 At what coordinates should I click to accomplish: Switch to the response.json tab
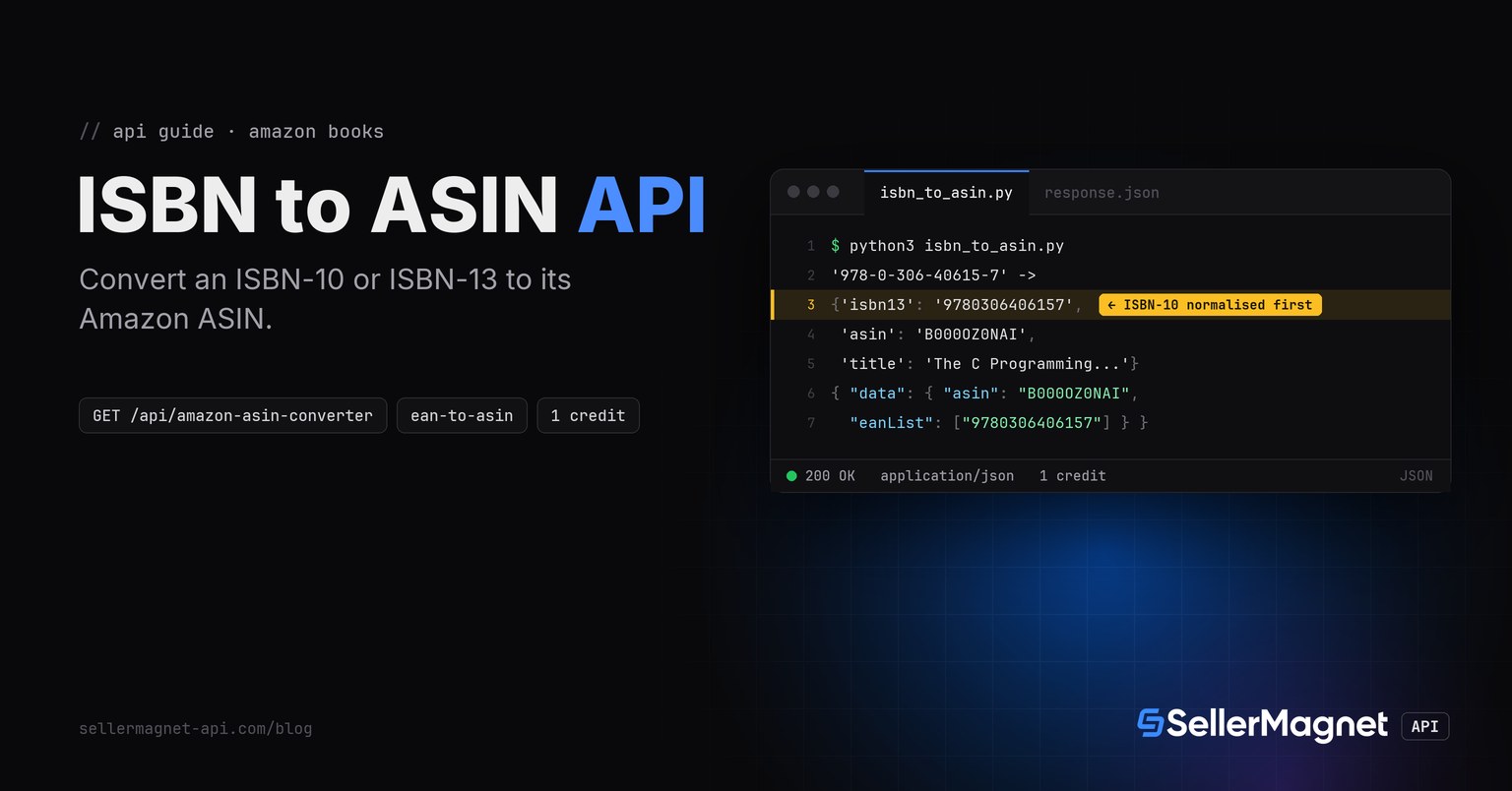pyautogui.click(x=1102, y=193)
